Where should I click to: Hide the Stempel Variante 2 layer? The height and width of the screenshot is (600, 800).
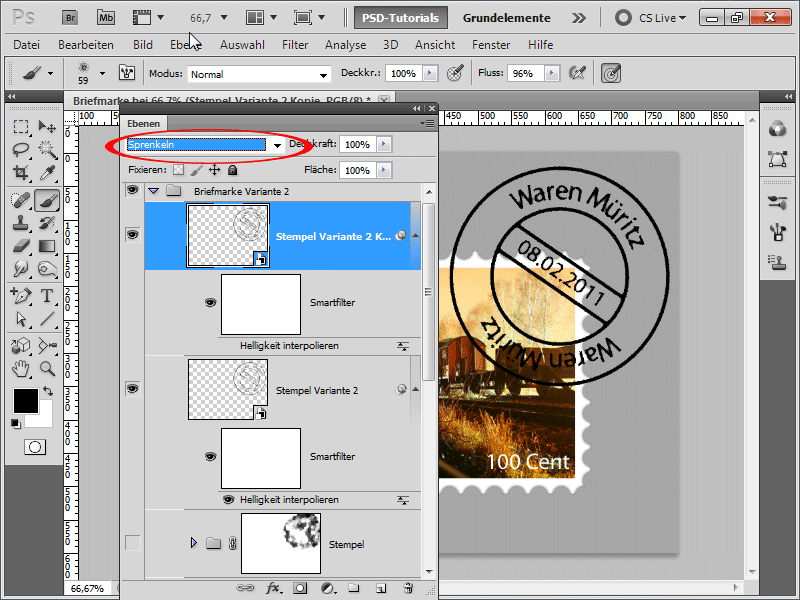tap(133, 389)
